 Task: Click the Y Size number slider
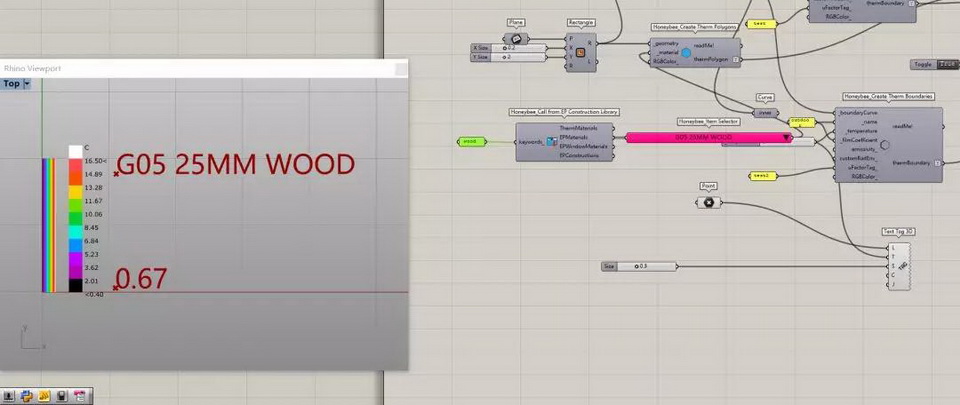526,57
